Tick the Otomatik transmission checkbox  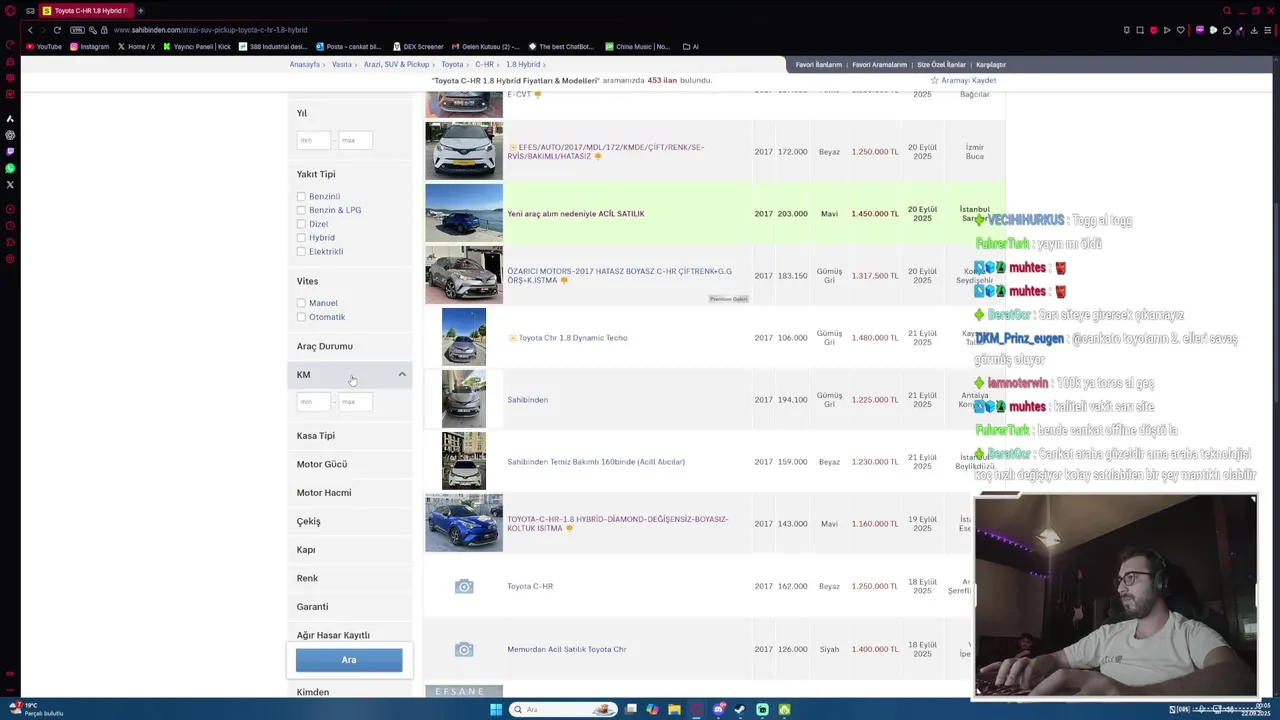coord(301,317)
